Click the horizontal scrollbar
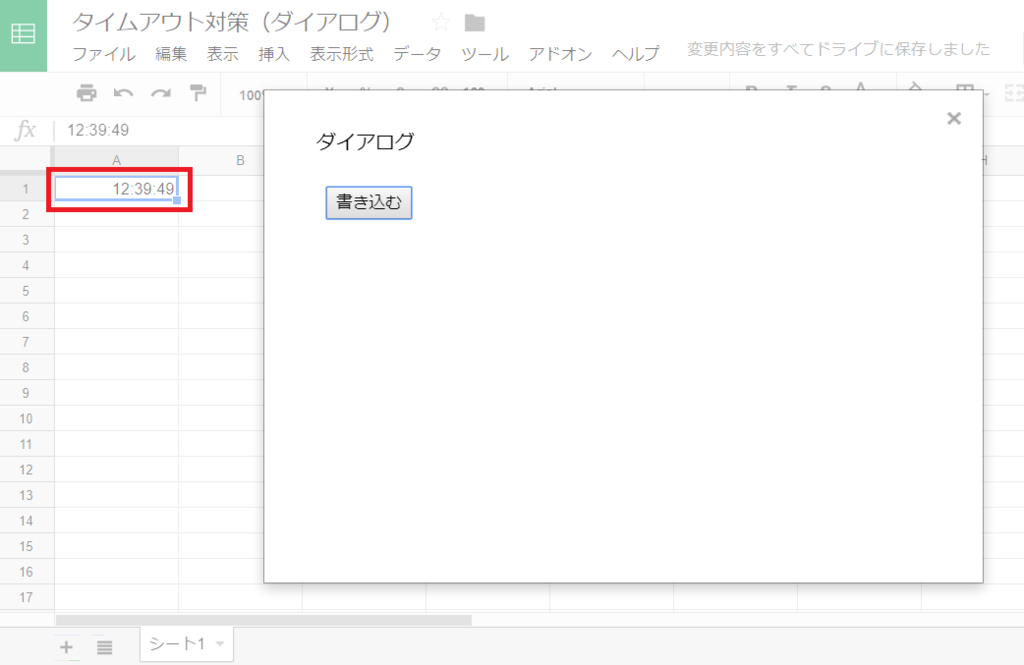This screenshot has height=665, width=1024. (x=264, y=620)
